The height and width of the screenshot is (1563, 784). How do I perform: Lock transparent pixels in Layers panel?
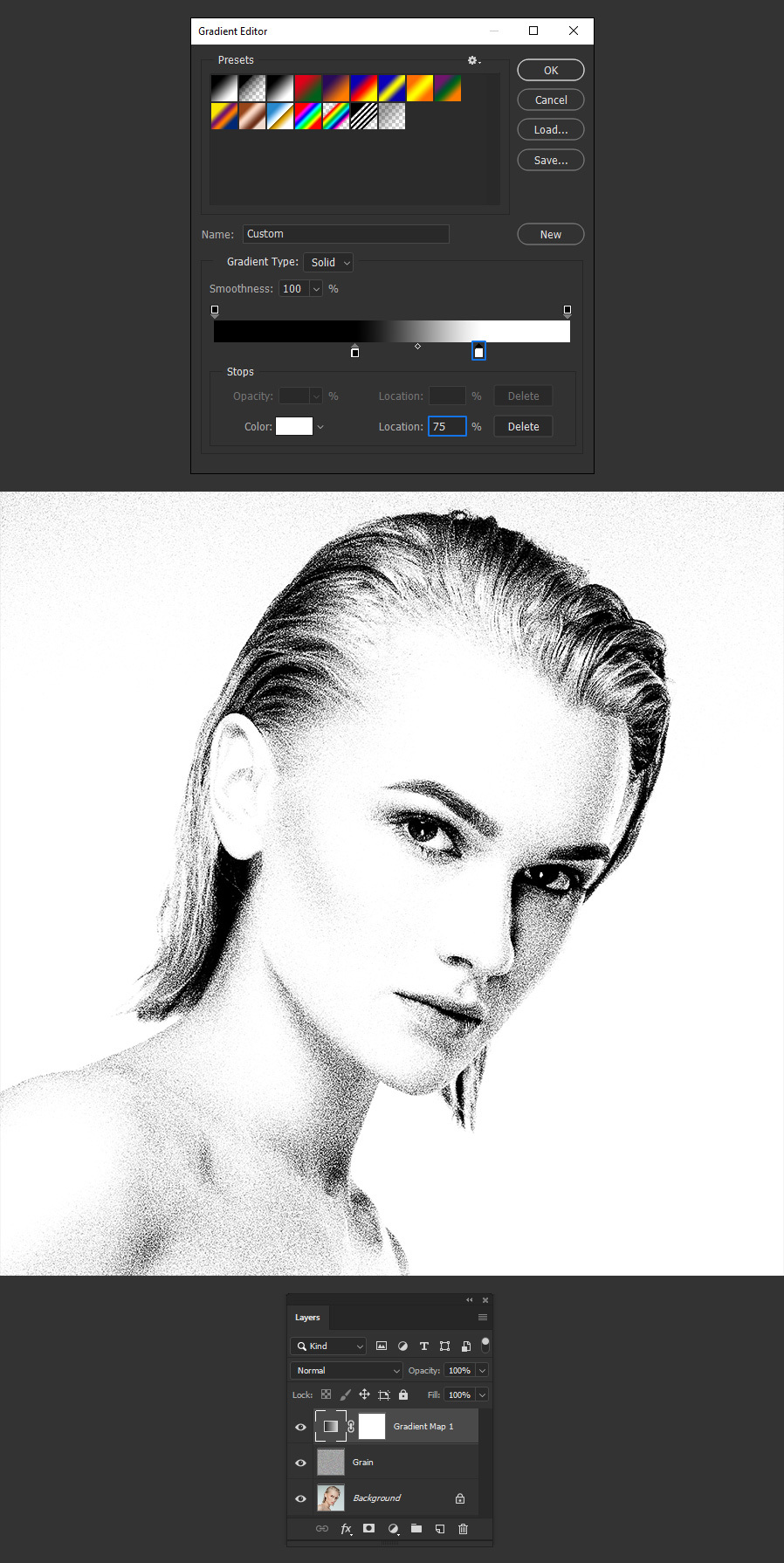pos(326,1394)
